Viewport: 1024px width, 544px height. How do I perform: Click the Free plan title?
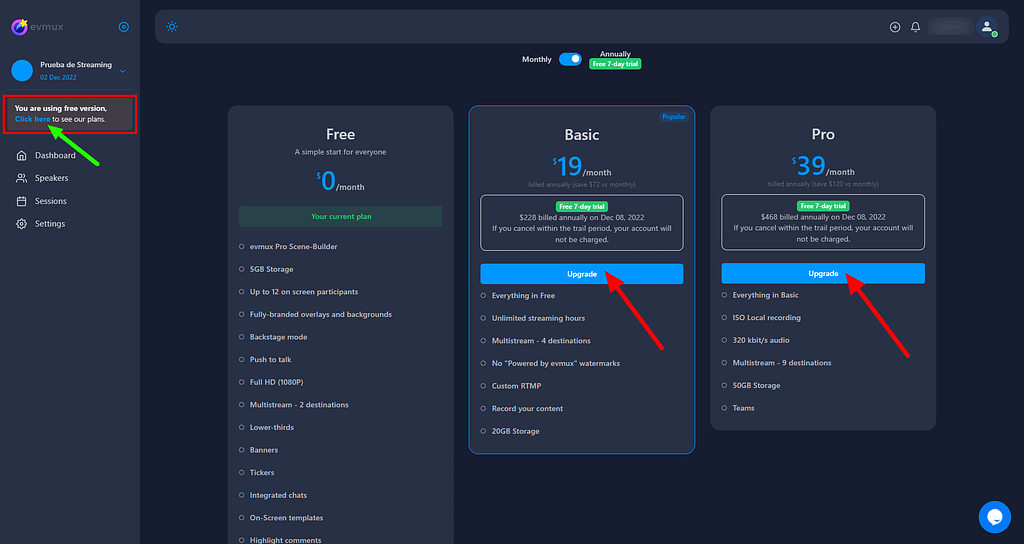341,135
